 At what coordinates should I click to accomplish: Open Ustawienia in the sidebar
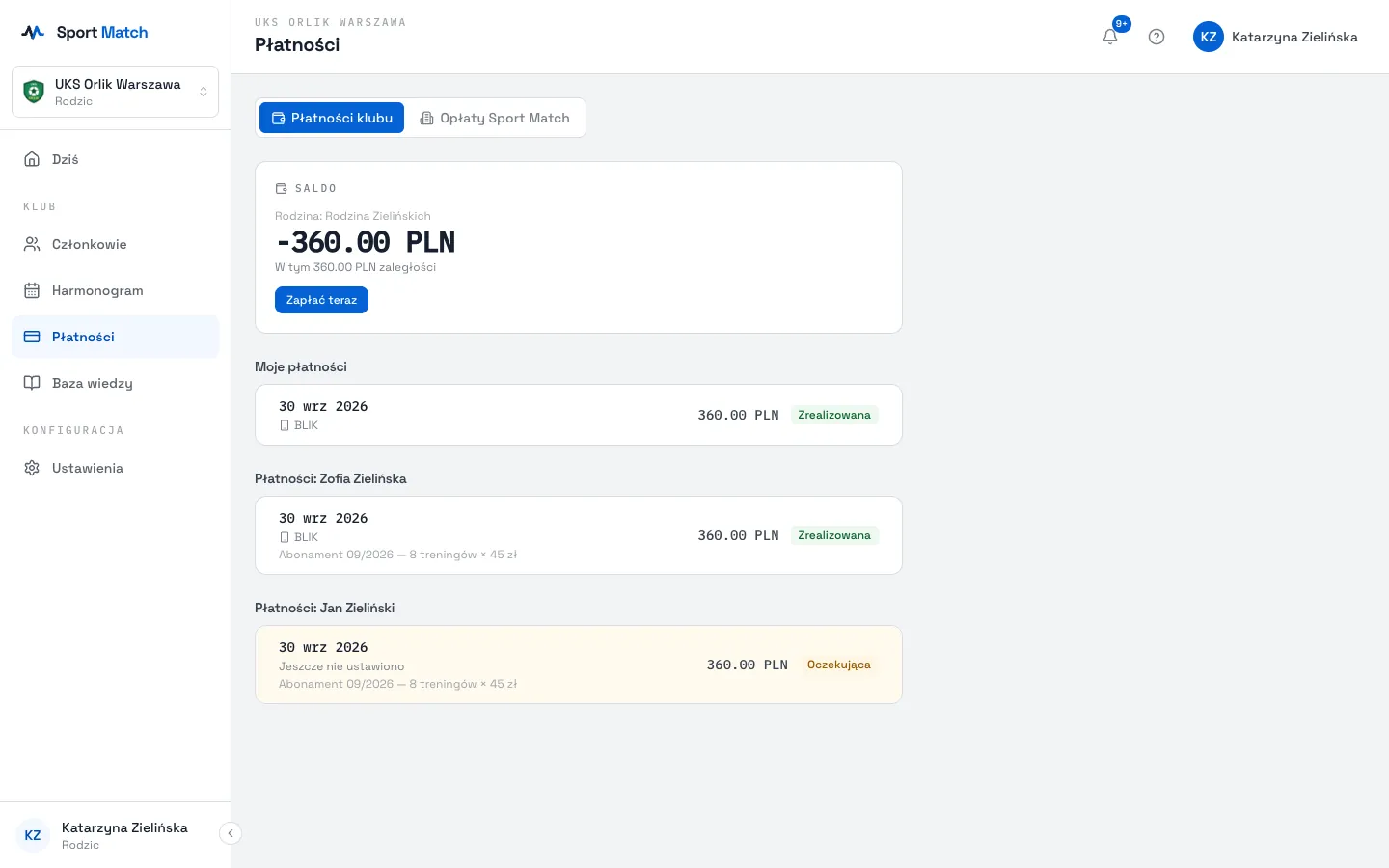click(115, 468)
